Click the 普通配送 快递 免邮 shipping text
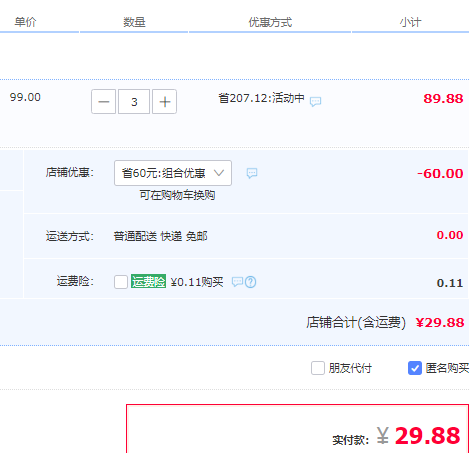Viewport: 476px width, 453px height. (161, 236)
